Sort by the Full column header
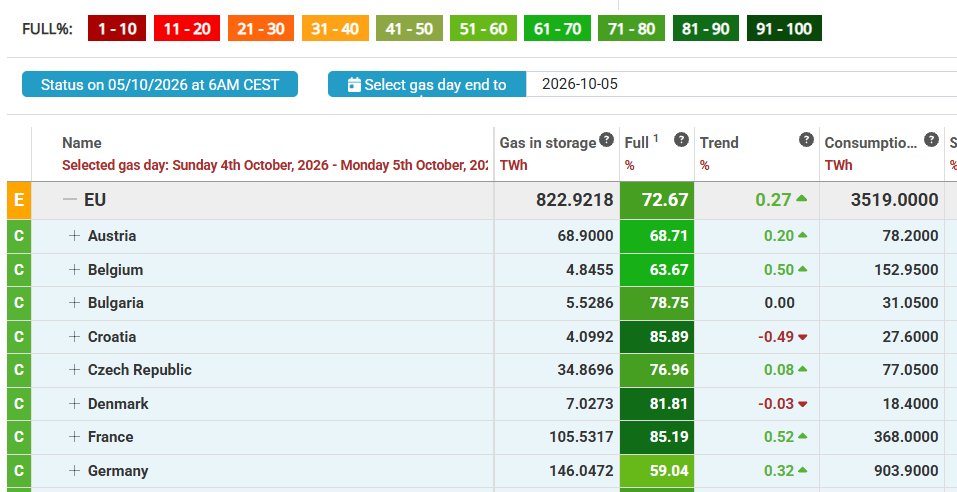 [637, 143]
